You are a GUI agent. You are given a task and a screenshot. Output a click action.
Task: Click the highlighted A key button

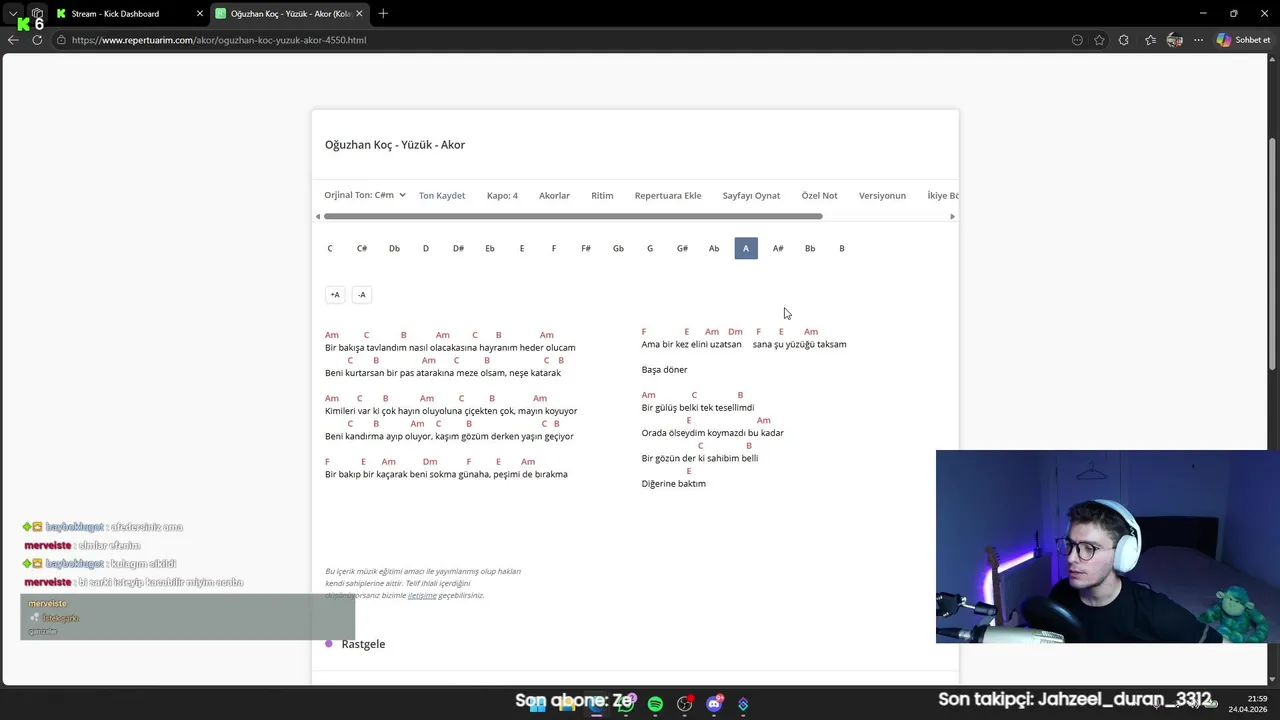pos(746,248)
